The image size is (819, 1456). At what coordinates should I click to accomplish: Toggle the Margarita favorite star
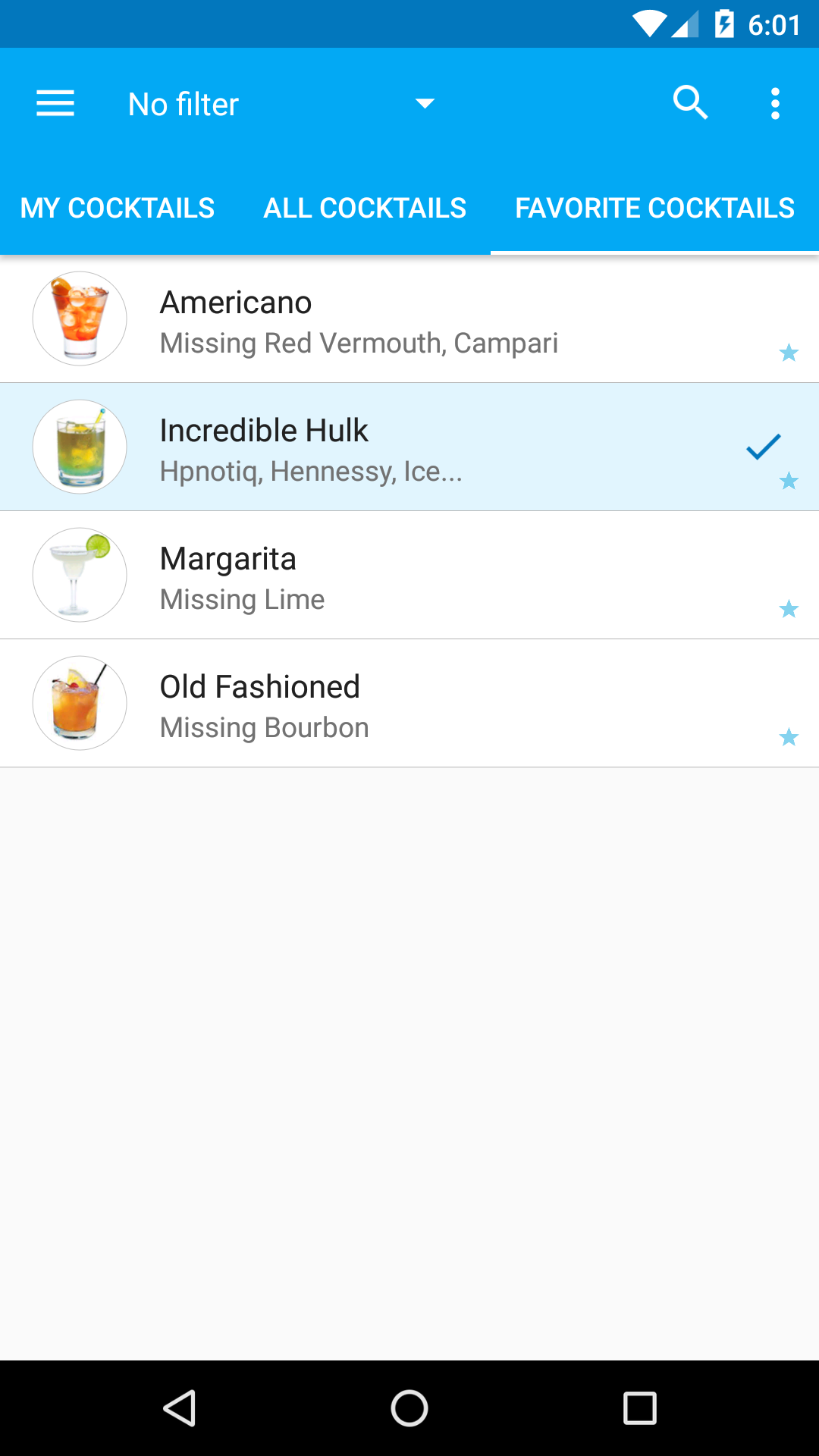coord(789,609)
